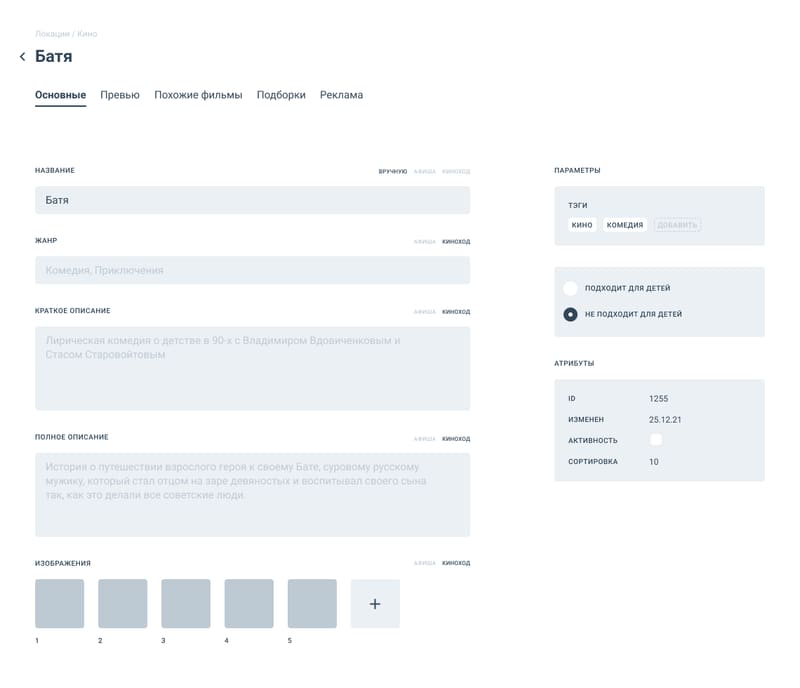Click the Сортировка value 10
This screenshot has height=688, width=800.
(654, 462)
